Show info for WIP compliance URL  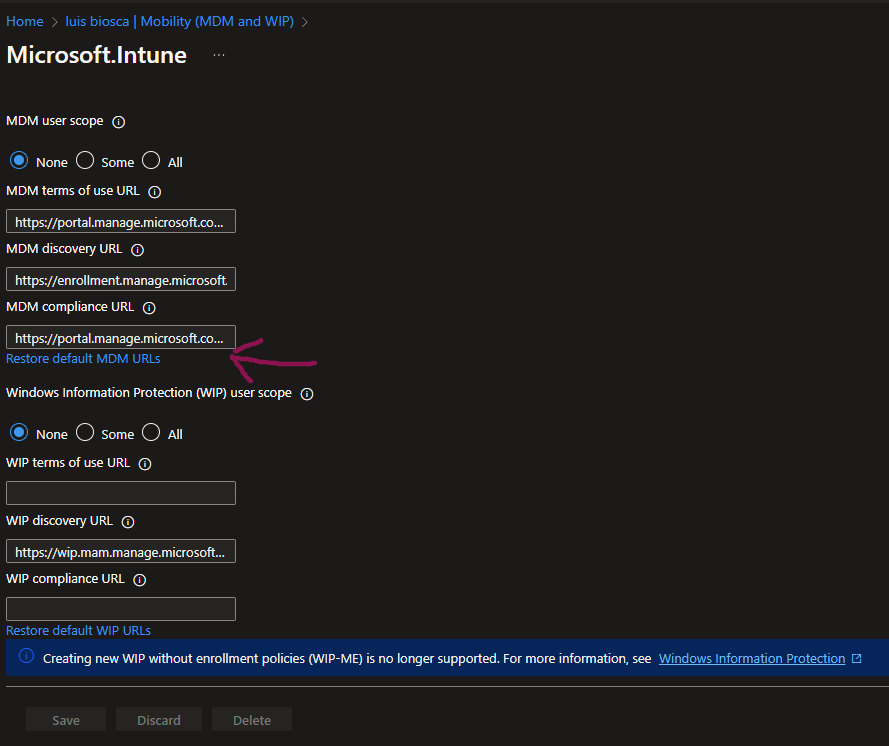[x=139, y=579]
